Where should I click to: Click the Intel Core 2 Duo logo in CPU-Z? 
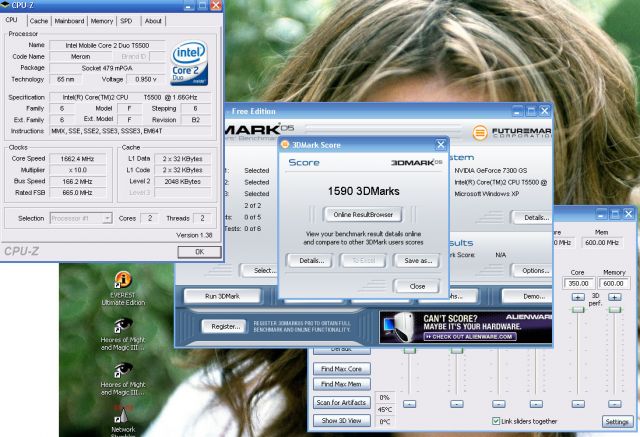pos(189,63)
